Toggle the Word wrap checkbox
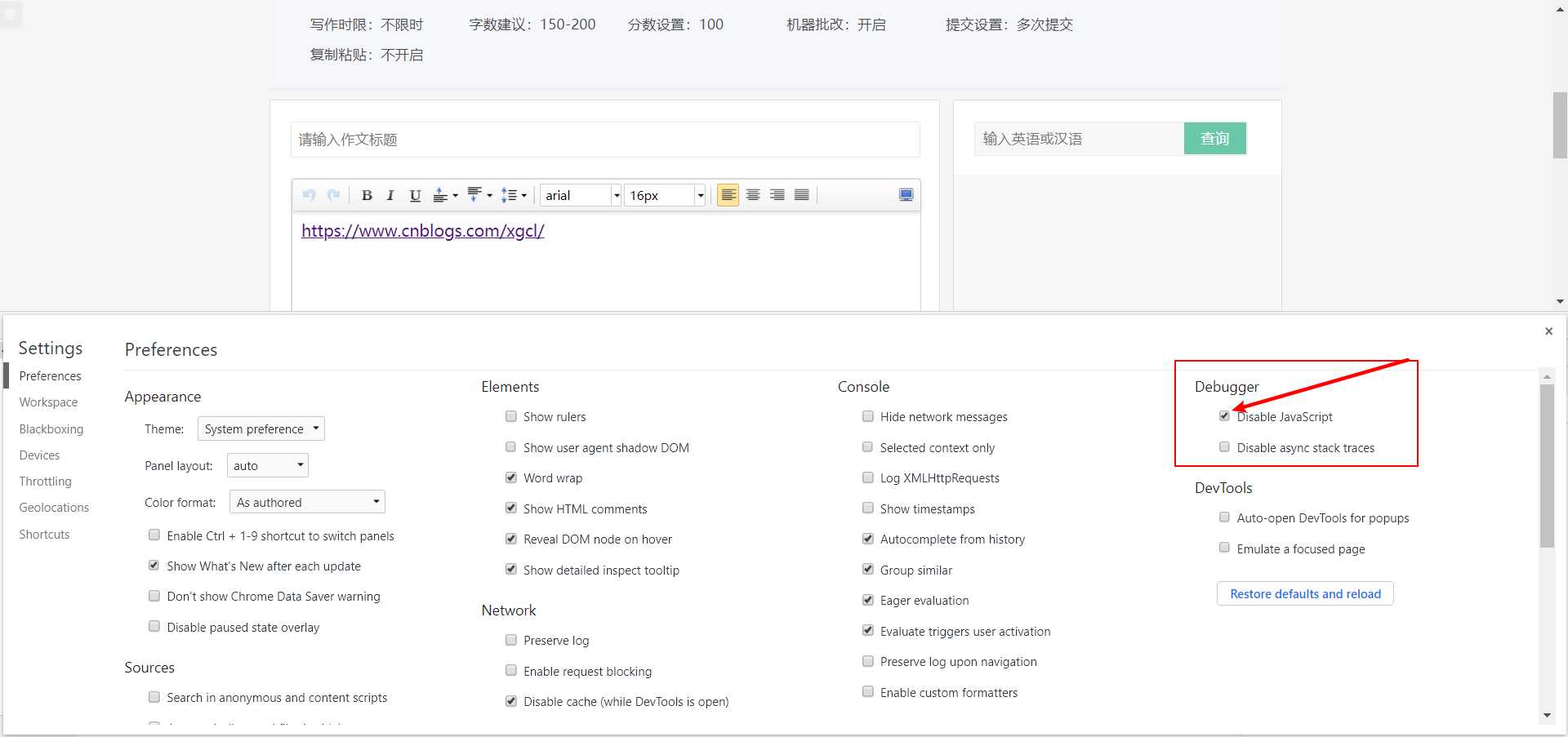Image resolution: width=1568 pixels, height=737 pixels. pyautogui.click(x=510, y=477)
